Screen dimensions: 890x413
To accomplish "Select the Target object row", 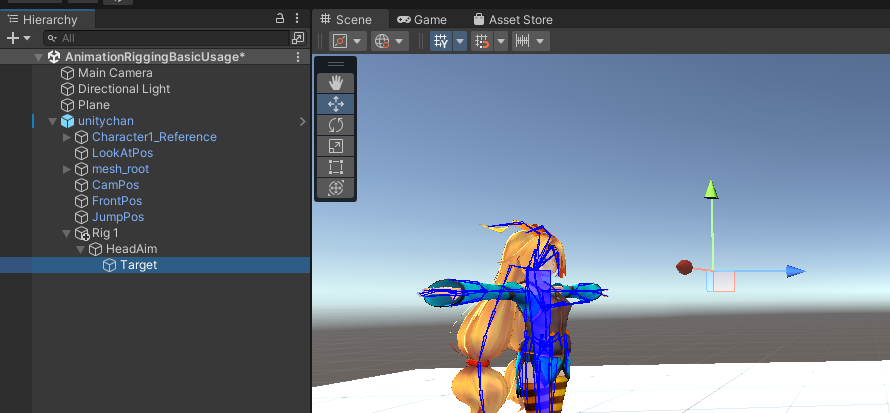I will tap(155, 265).
